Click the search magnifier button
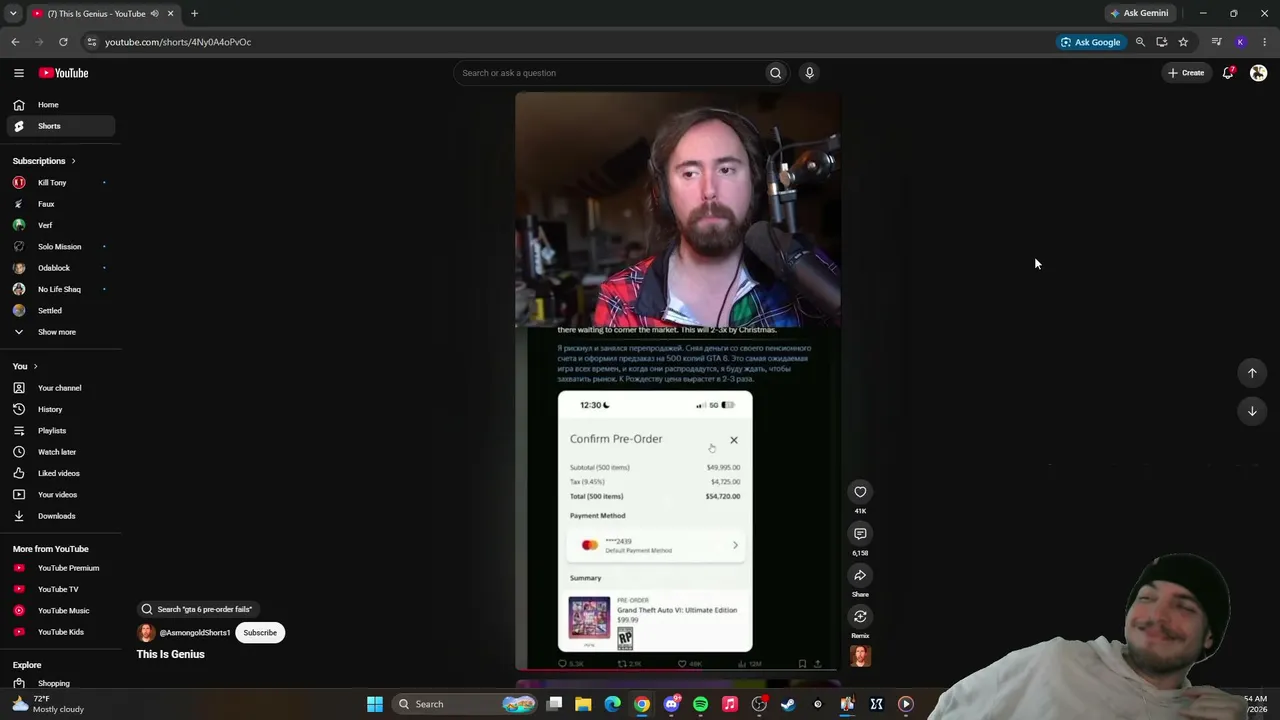The image size is (1280, 720). click(x=775, y=73)
